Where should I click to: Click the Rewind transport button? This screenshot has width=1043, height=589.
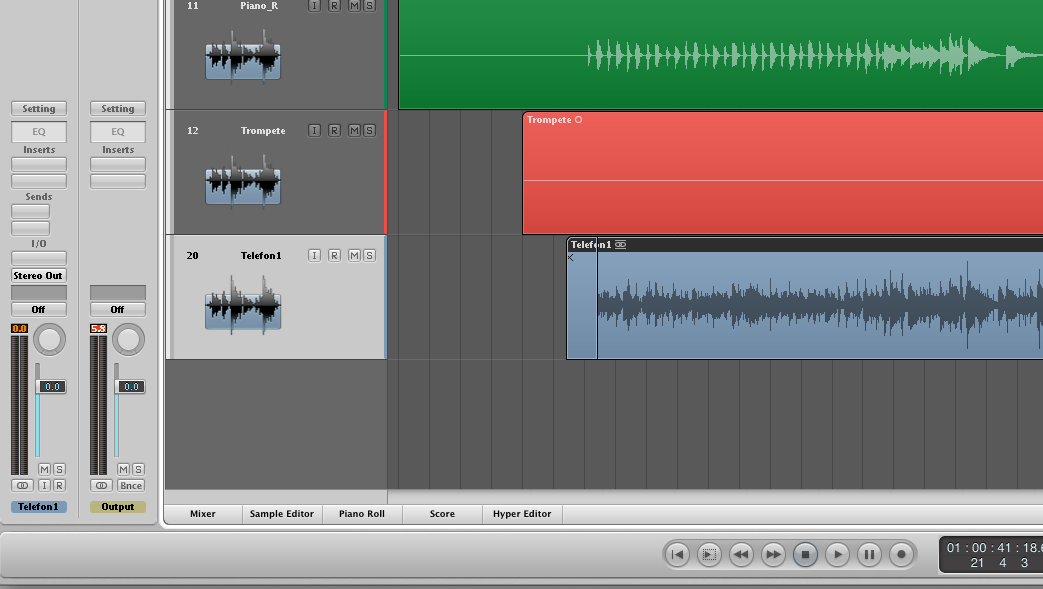tap(741, 554)
